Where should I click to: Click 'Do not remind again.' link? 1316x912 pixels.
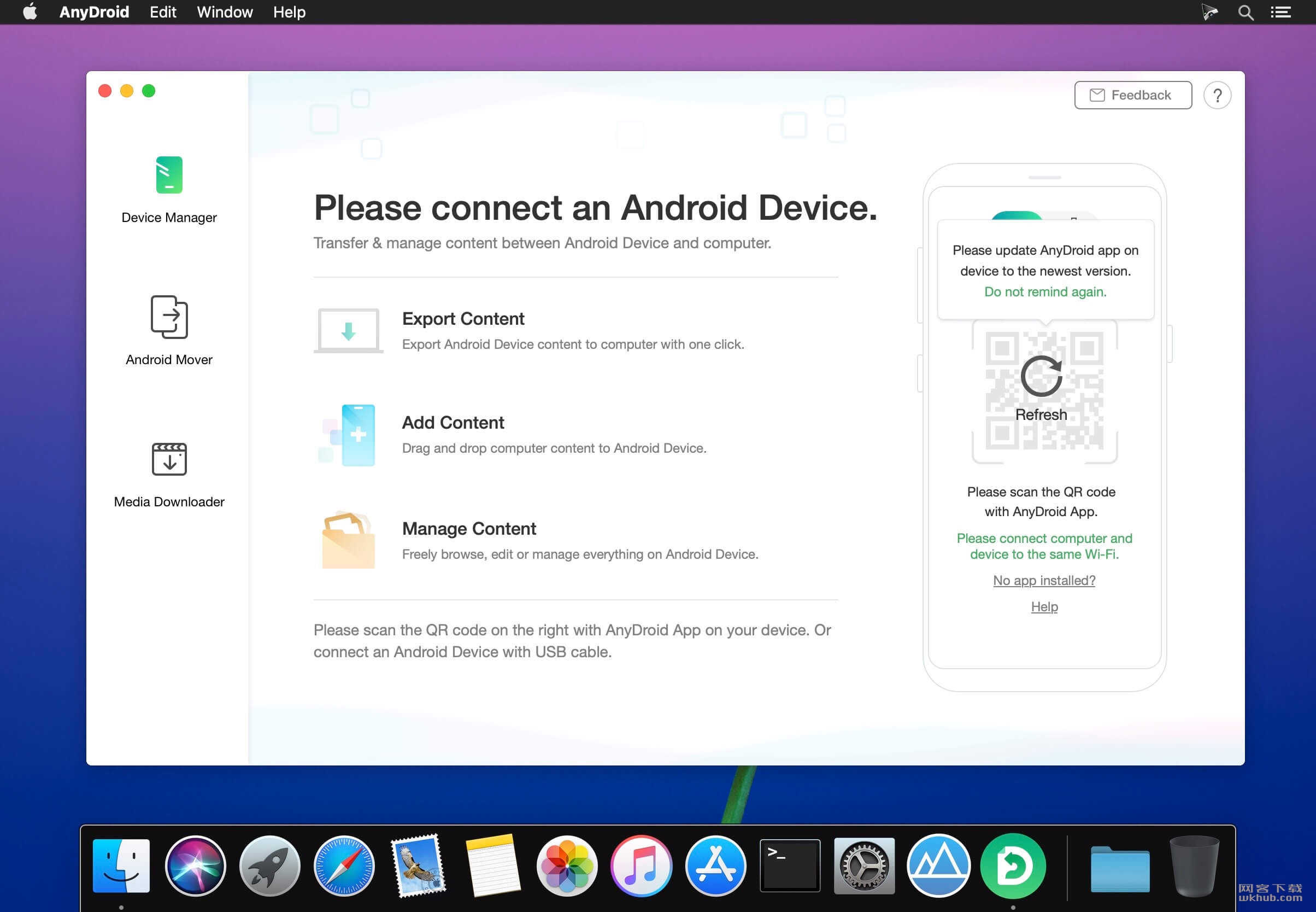pyautogui.click(x=1045, y=291)
